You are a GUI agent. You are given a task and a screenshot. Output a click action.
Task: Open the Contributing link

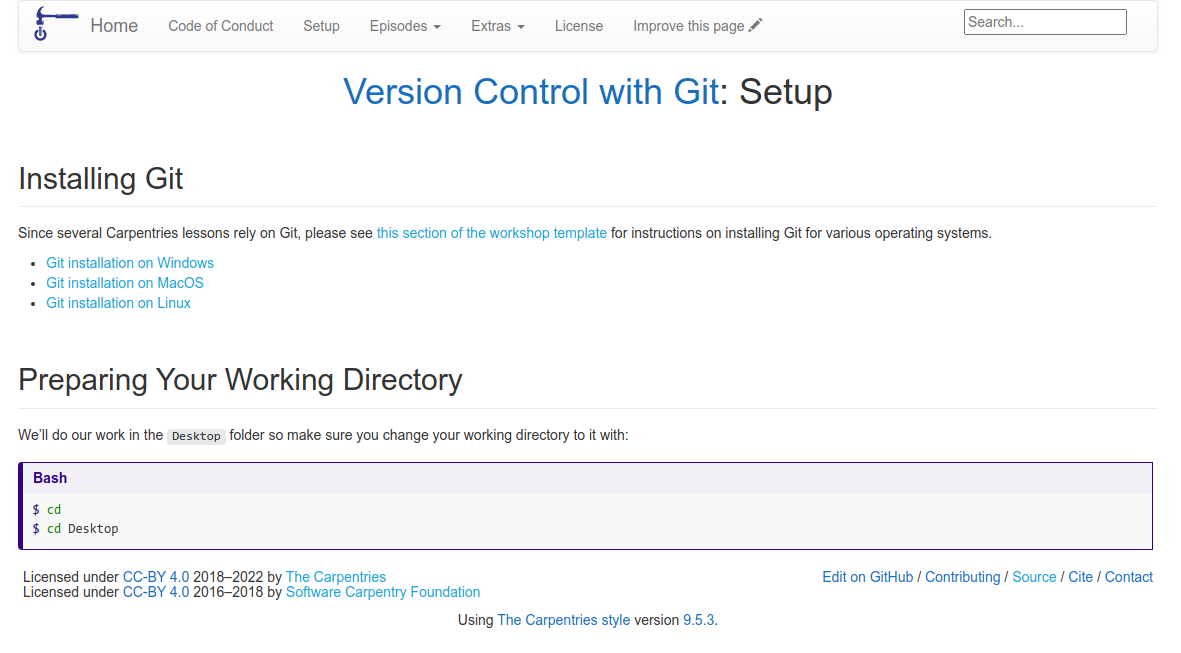pos(963,577)
